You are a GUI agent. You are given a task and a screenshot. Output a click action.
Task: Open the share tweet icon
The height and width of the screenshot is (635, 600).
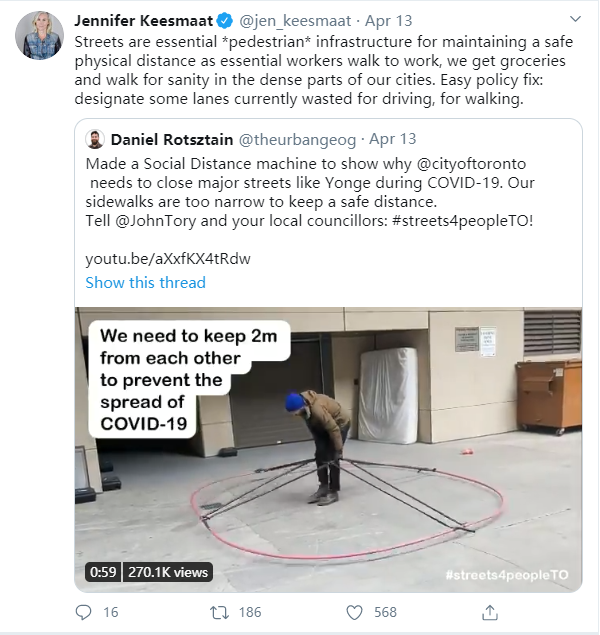[490, 612]
